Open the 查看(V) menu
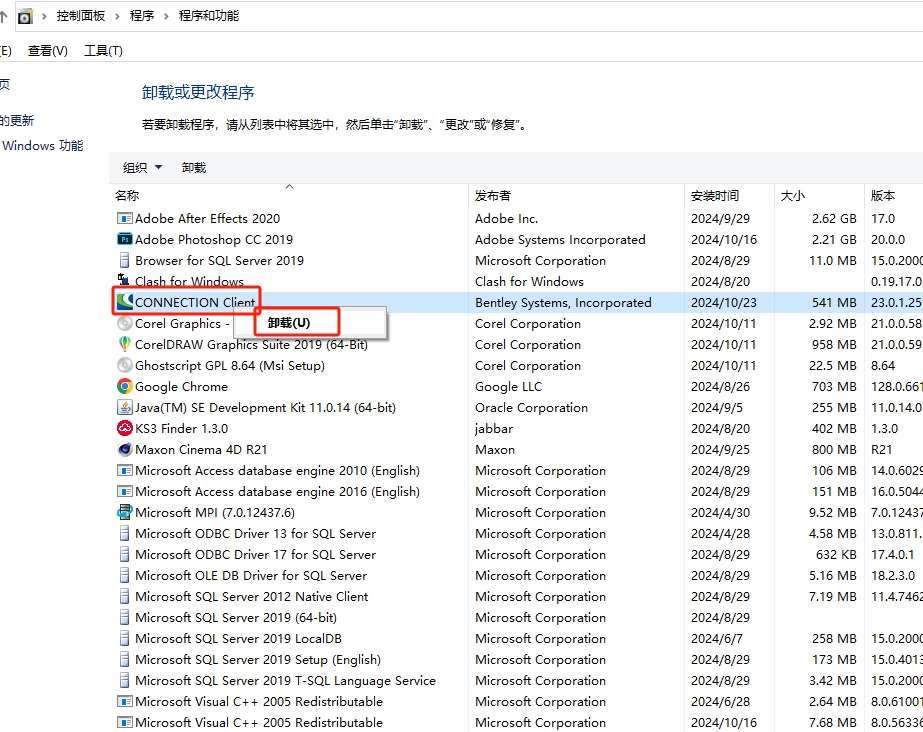The height and width of the screenshot is (732, 923). pos(48,51)
